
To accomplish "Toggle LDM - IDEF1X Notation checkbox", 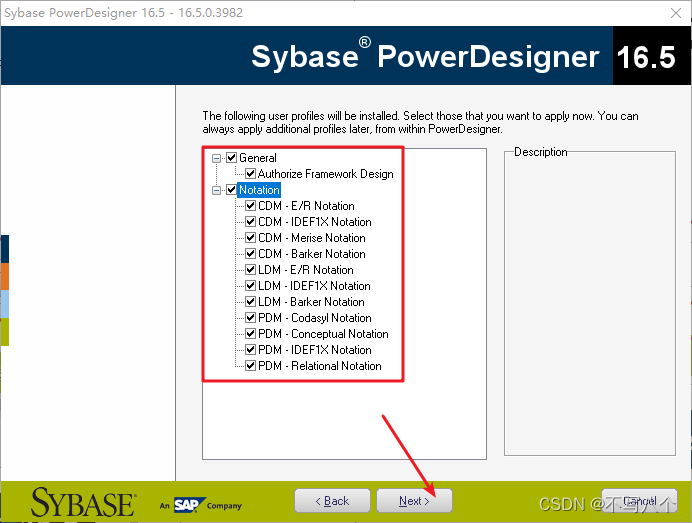I will click(x=251, y=286).
